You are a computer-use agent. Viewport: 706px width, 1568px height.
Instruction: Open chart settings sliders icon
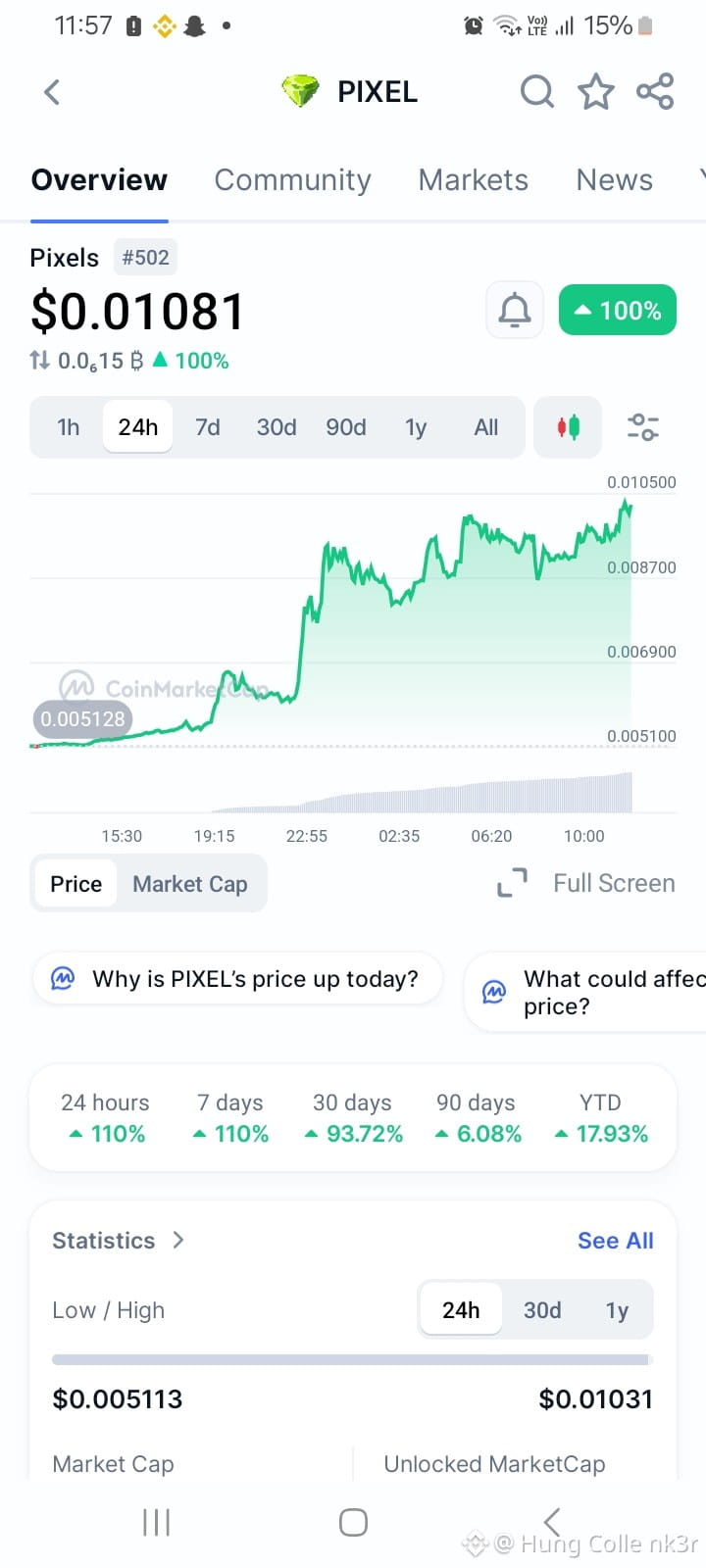[643, 427]
